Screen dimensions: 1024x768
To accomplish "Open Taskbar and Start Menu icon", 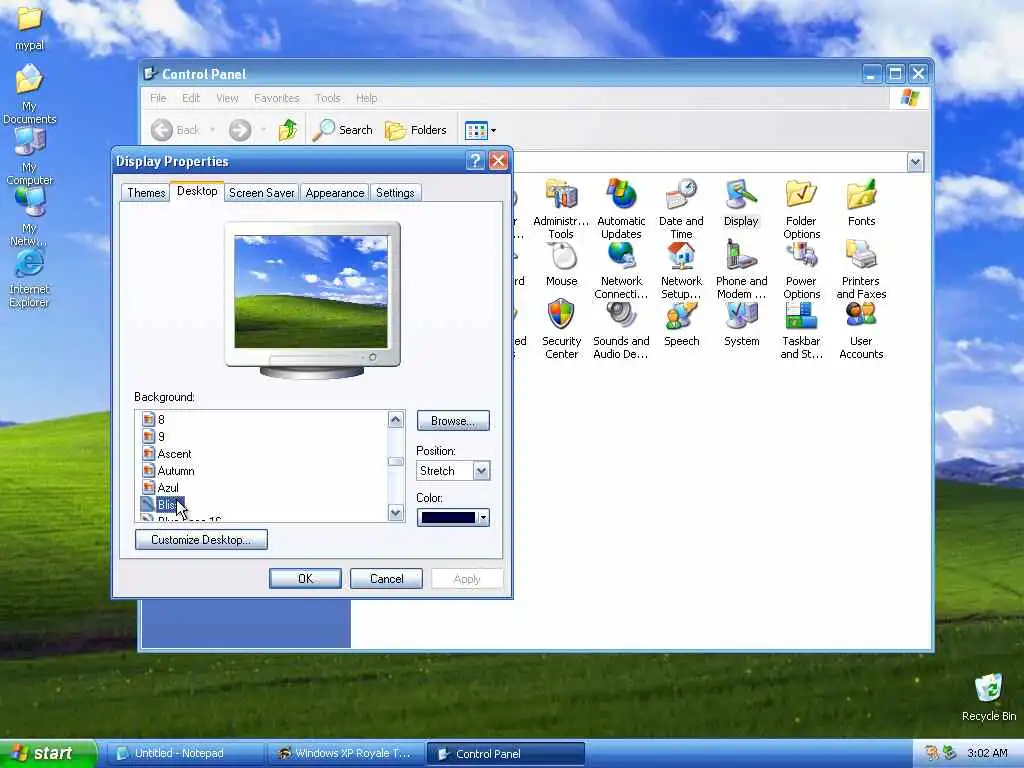I will [x=801, y=330].
